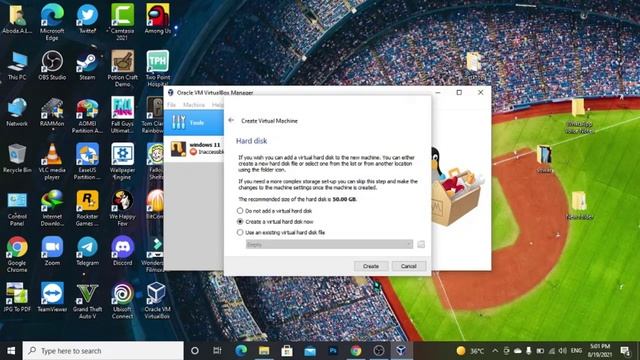Open Grand Theft Auto V icon
This screenshot has width=640, height=360.
(87, 301)
